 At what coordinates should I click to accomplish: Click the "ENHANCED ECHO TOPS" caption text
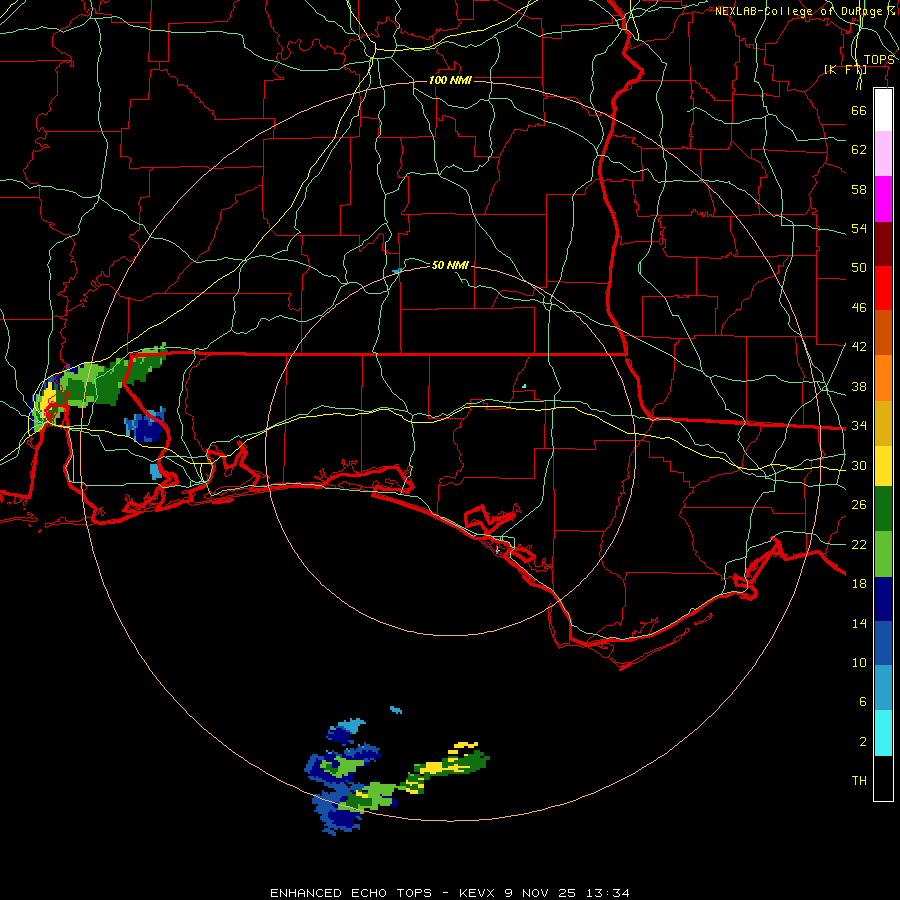coord(351,893)
